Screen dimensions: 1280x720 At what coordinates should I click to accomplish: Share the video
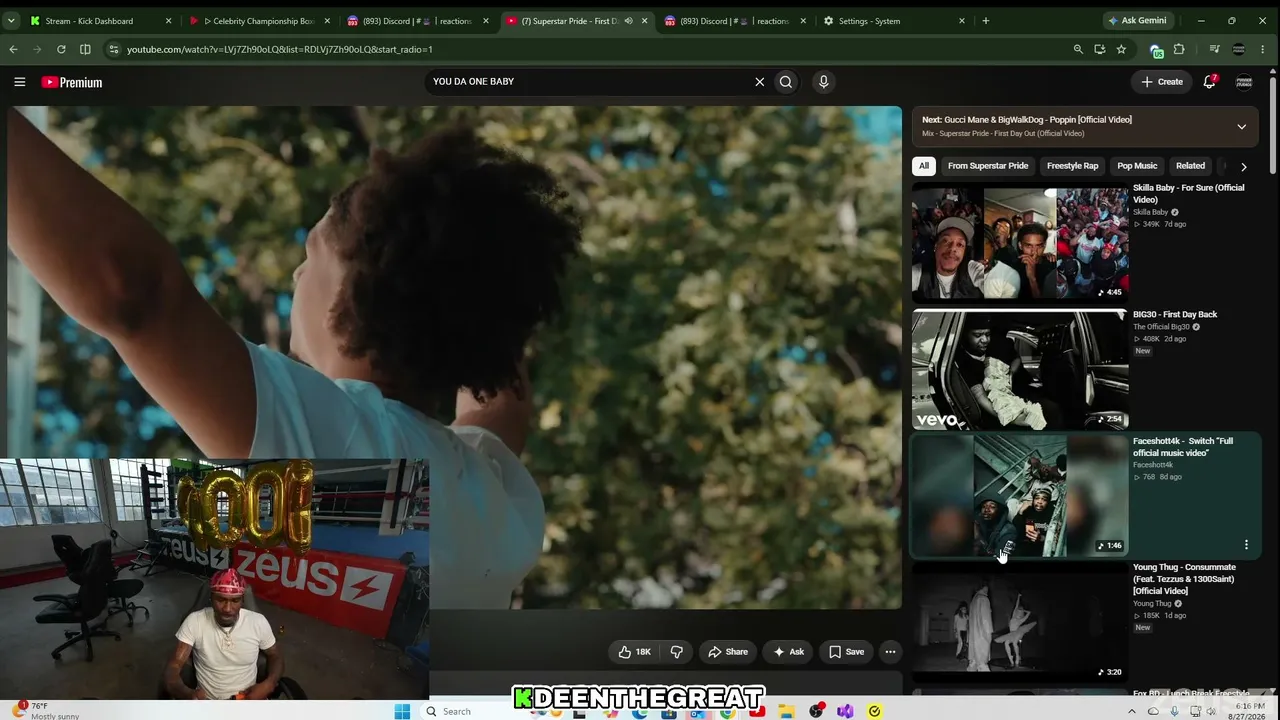728,652
